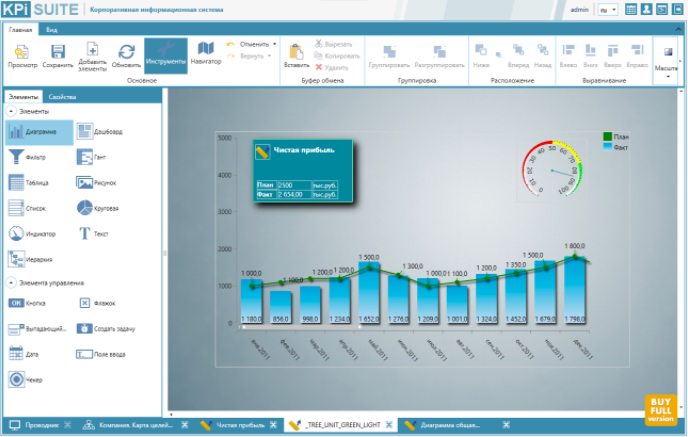Image resolution: width=688 pixels, height=437 pixels.
Task: Select the Кнопка OK control
Action: 27,303
